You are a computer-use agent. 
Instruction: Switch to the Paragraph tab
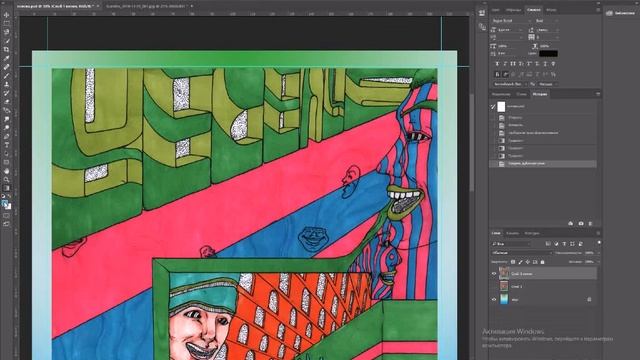[x=551, y=10]
